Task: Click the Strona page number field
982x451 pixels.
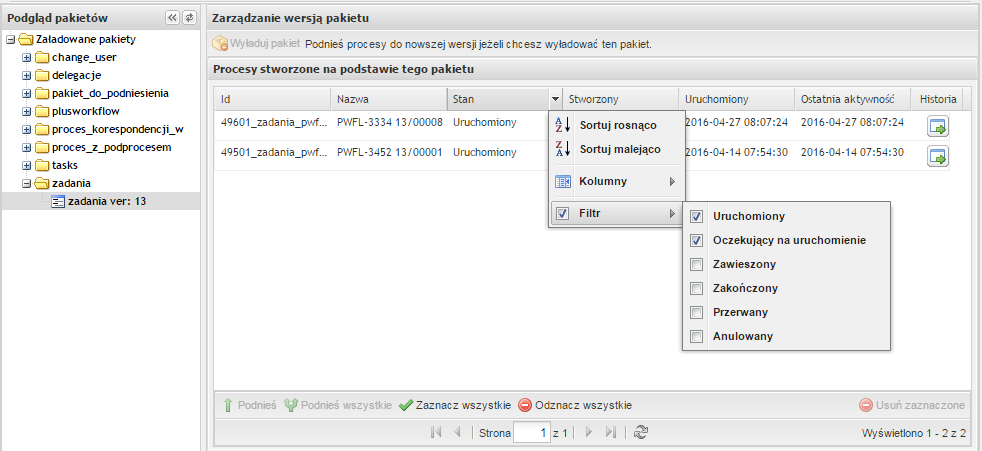Action: [x=531, y=432]
